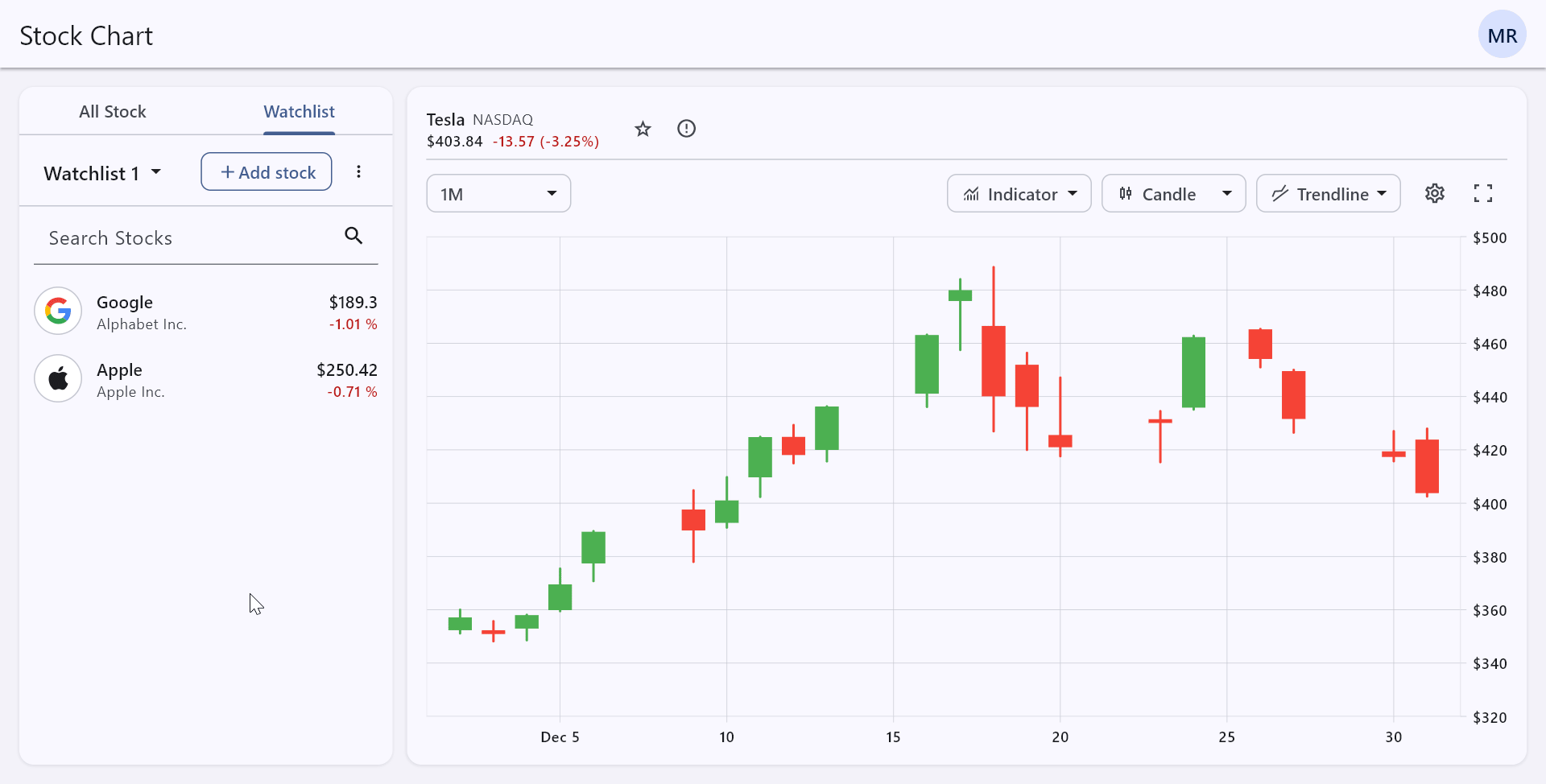The width and height of the screenshot is (1546, 784).
Task: Select the Watchlist tab
Action: click(x=299, y=112)
